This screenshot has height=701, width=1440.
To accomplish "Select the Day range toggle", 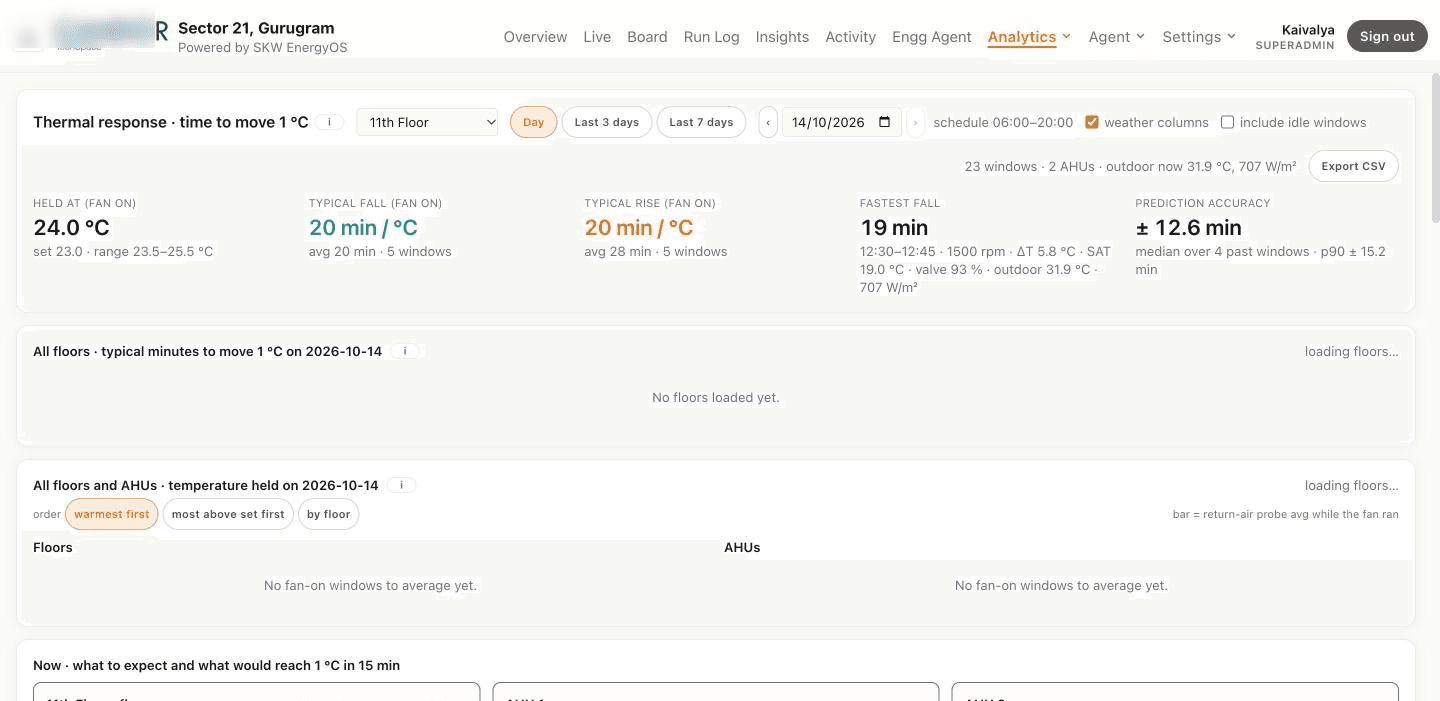I will pos(533,122).
